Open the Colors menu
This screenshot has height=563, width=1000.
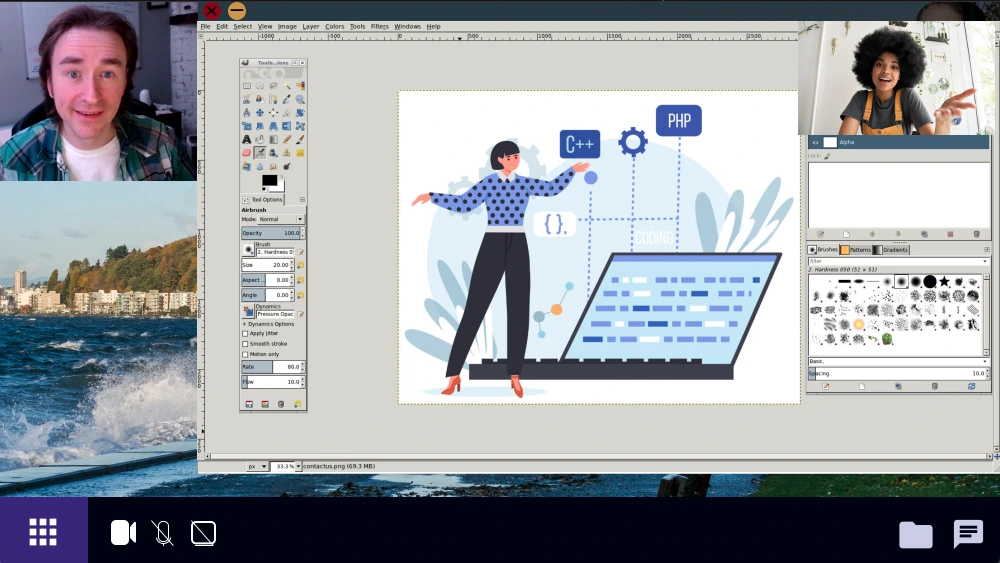point(334,26)
